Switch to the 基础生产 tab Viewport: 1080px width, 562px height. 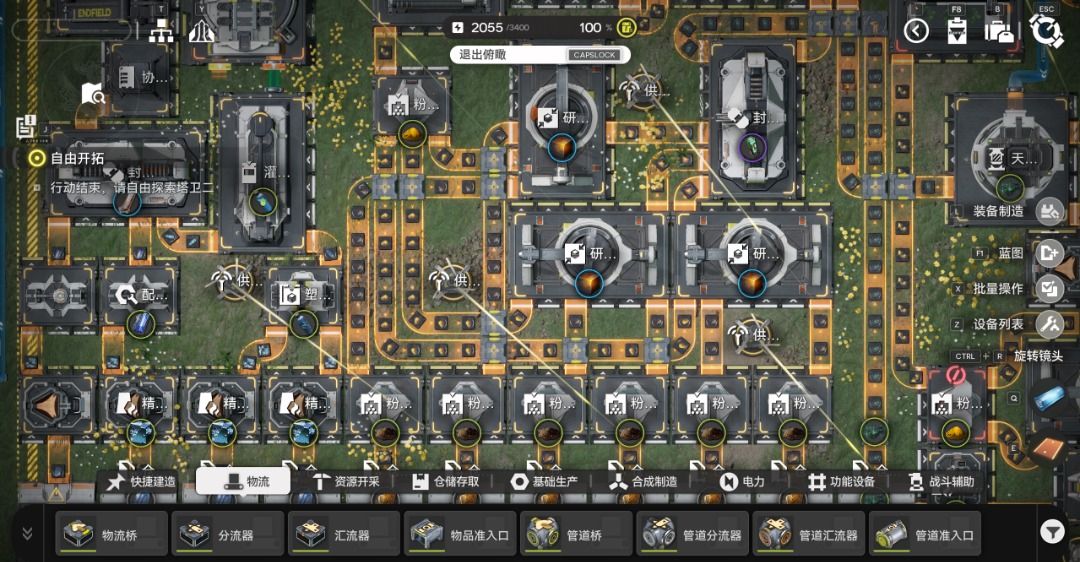pos(545,481)
